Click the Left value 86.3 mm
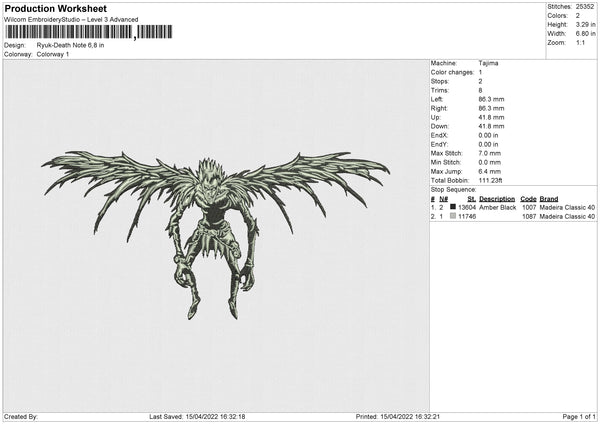This screenshot has height=424, width=600. tap(491, 99)
